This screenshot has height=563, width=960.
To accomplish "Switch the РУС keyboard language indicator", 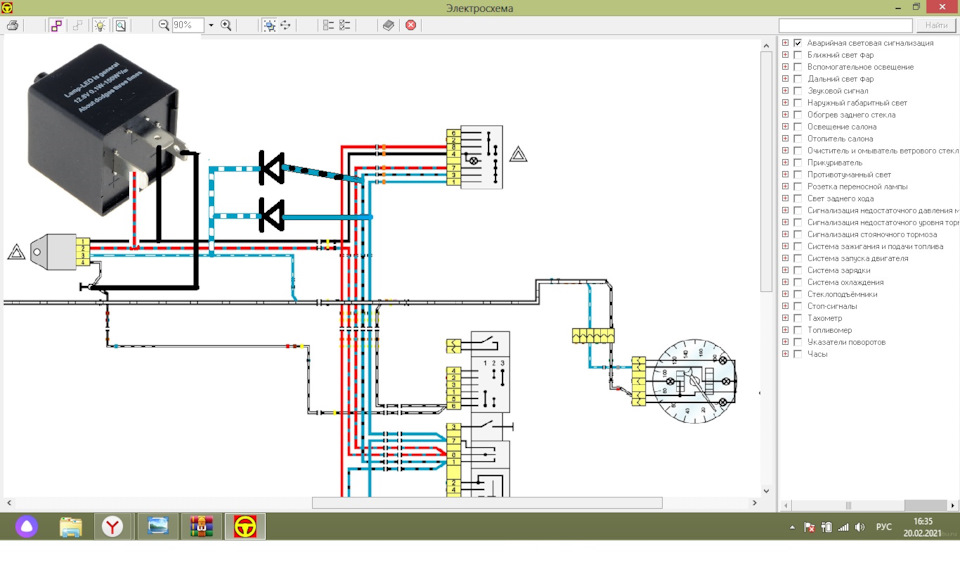I will click(883, 527).
